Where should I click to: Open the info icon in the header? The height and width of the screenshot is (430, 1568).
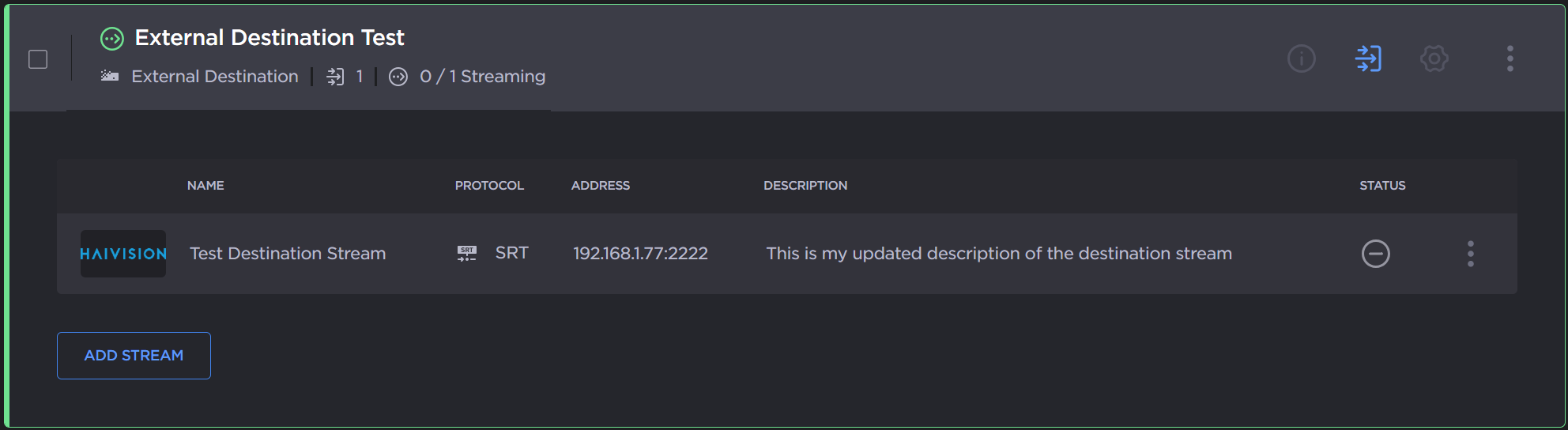pyautogui.click(x=1301, y=58)
